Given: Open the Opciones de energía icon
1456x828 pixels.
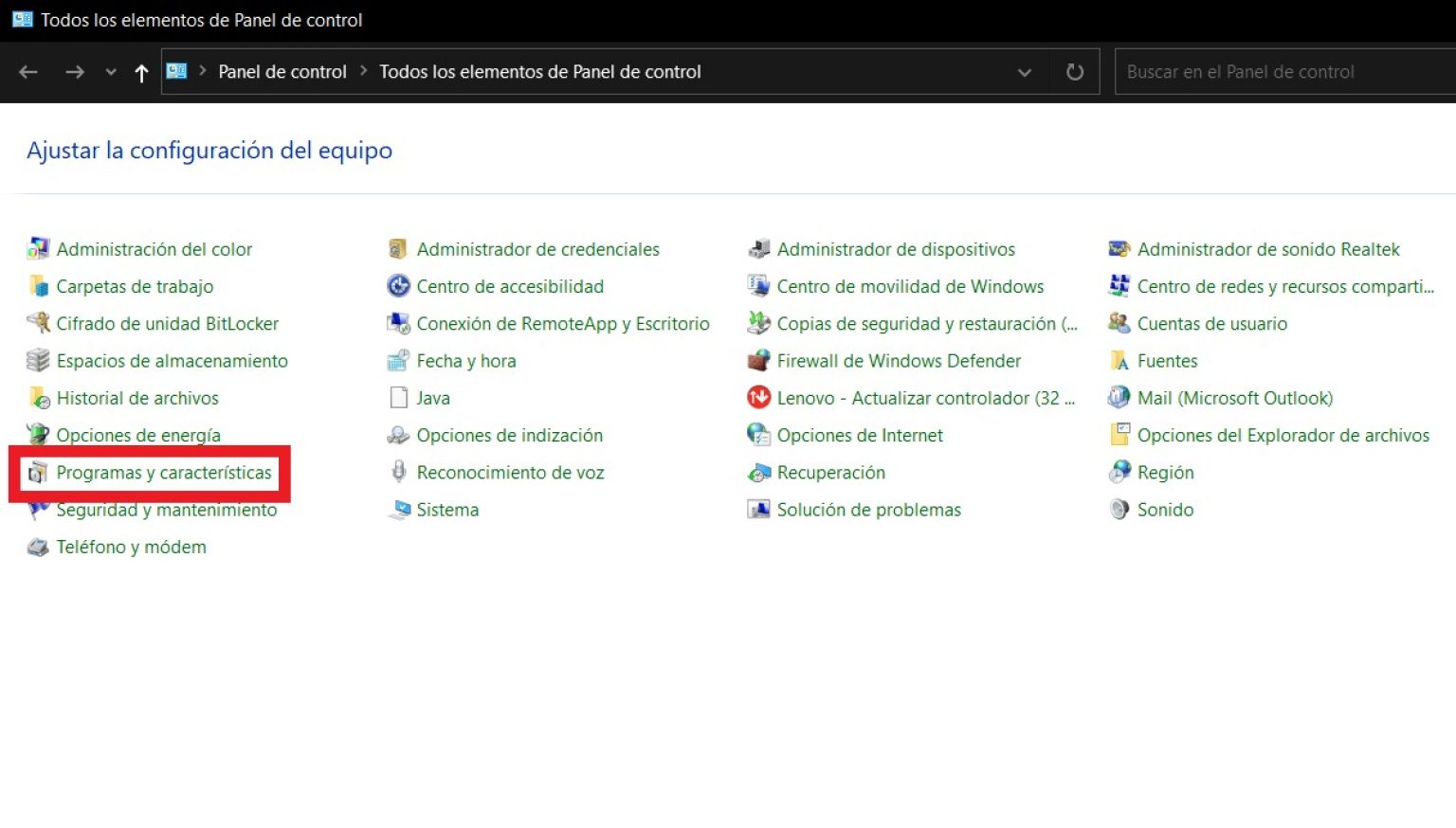Looking at the screenshot, I should pos(38,435).
